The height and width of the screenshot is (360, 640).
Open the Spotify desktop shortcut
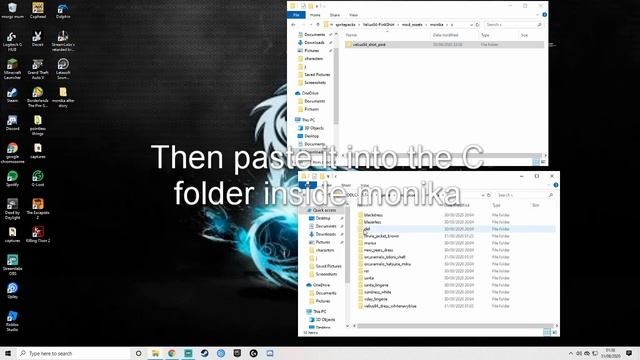pyautogui.click(x=12, y=178)
